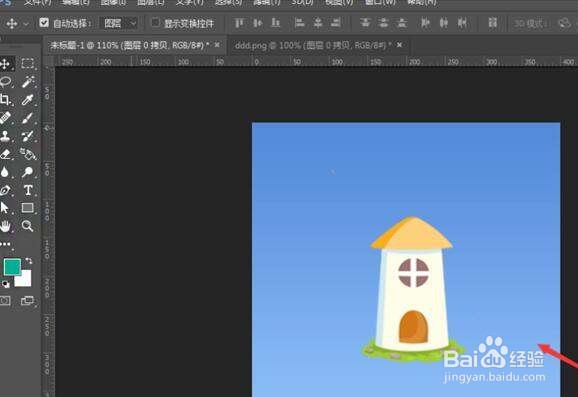
Task: Distribute left edges
Action: tap(425, 23)
